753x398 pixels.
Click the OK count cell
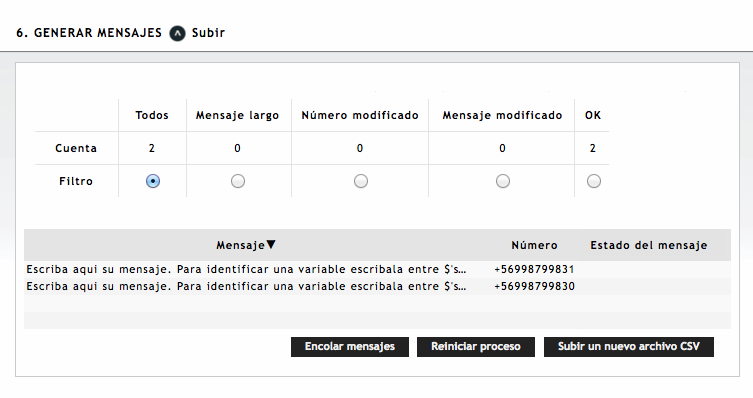click(592, 148)
